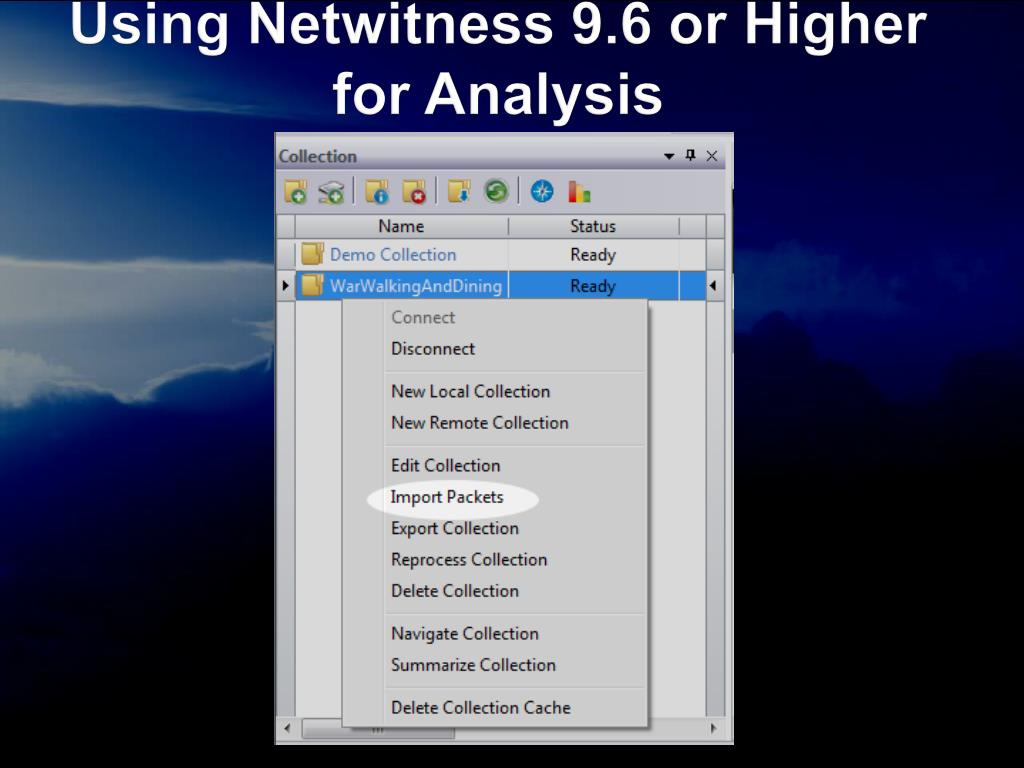Screen dimensions: 1024x768
Task: Click the horizontal scrollbar left arrow
Action: pos(287,728)
